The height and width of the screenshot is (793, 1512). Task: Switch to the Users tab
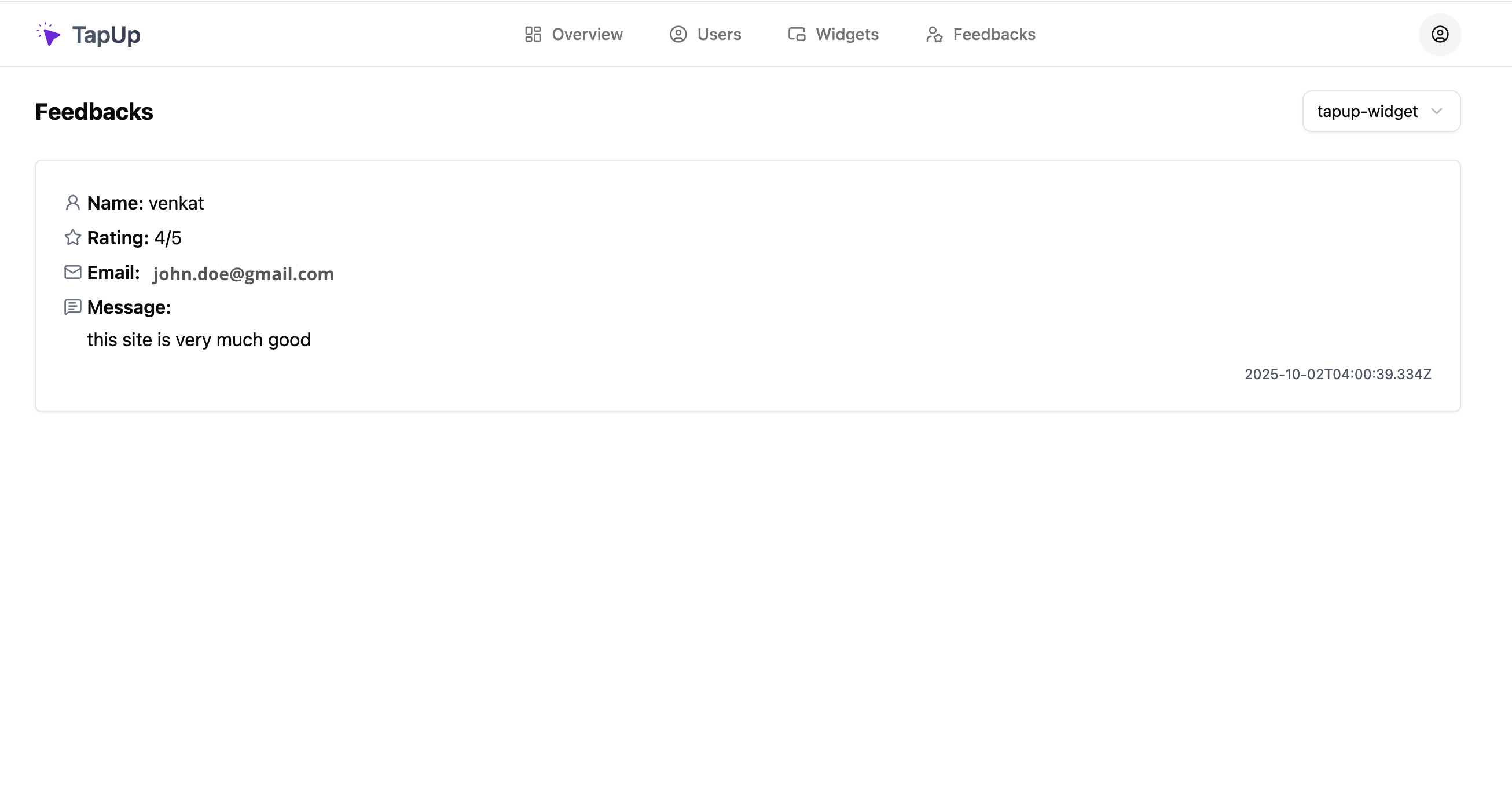click(x=718, y=35)
